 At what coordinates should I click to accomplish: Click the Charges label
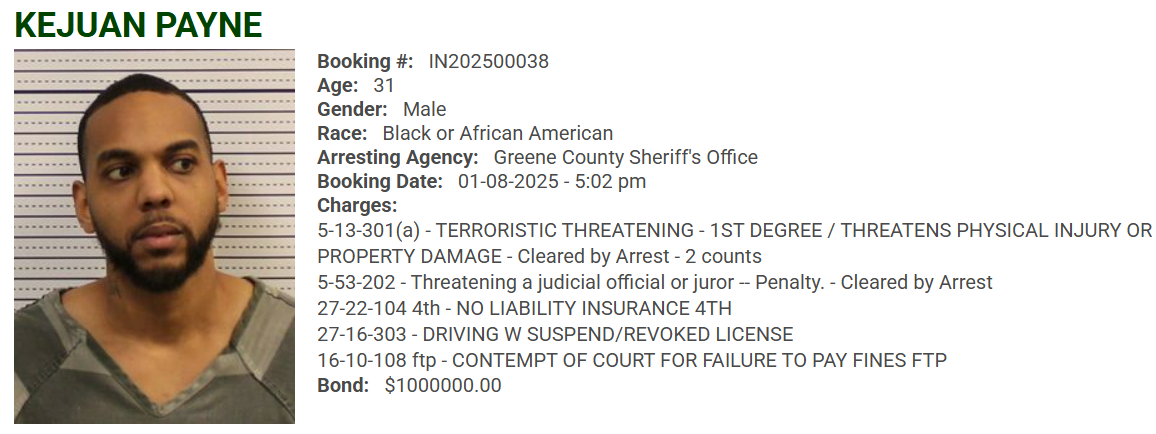click(357, 206)
